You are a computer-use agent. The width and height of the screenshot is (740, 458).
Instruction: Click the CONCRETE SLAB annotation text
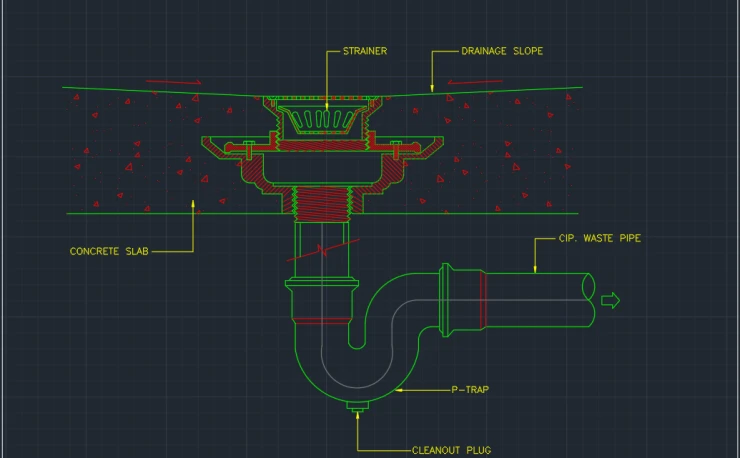(x=109, y=251)
